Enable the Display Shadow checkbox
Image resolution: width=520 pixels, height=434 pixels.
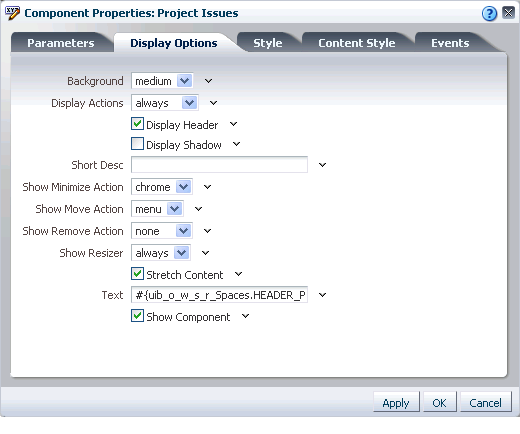click(137, 144)
